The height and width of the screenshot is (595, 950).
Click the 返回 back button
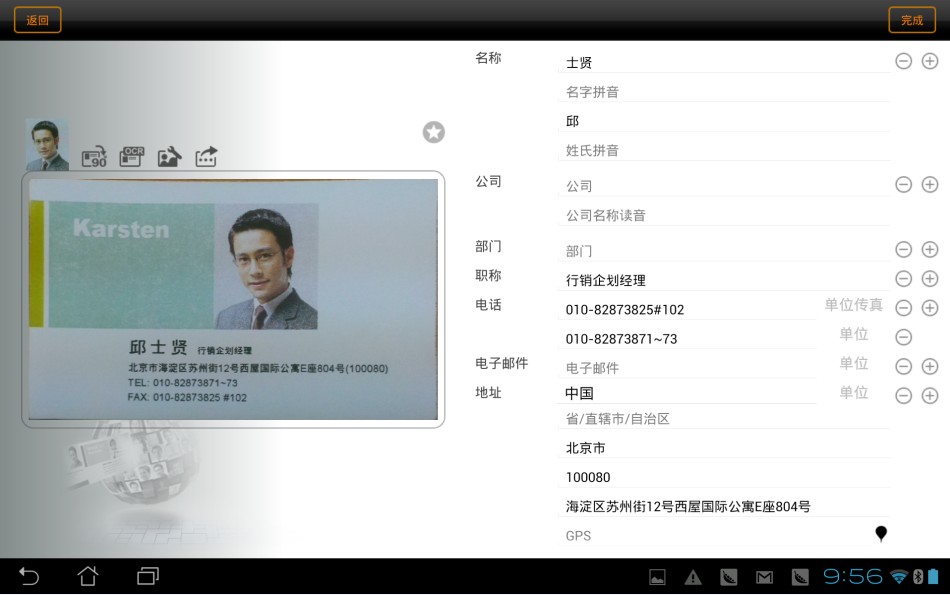pos(37,20)
